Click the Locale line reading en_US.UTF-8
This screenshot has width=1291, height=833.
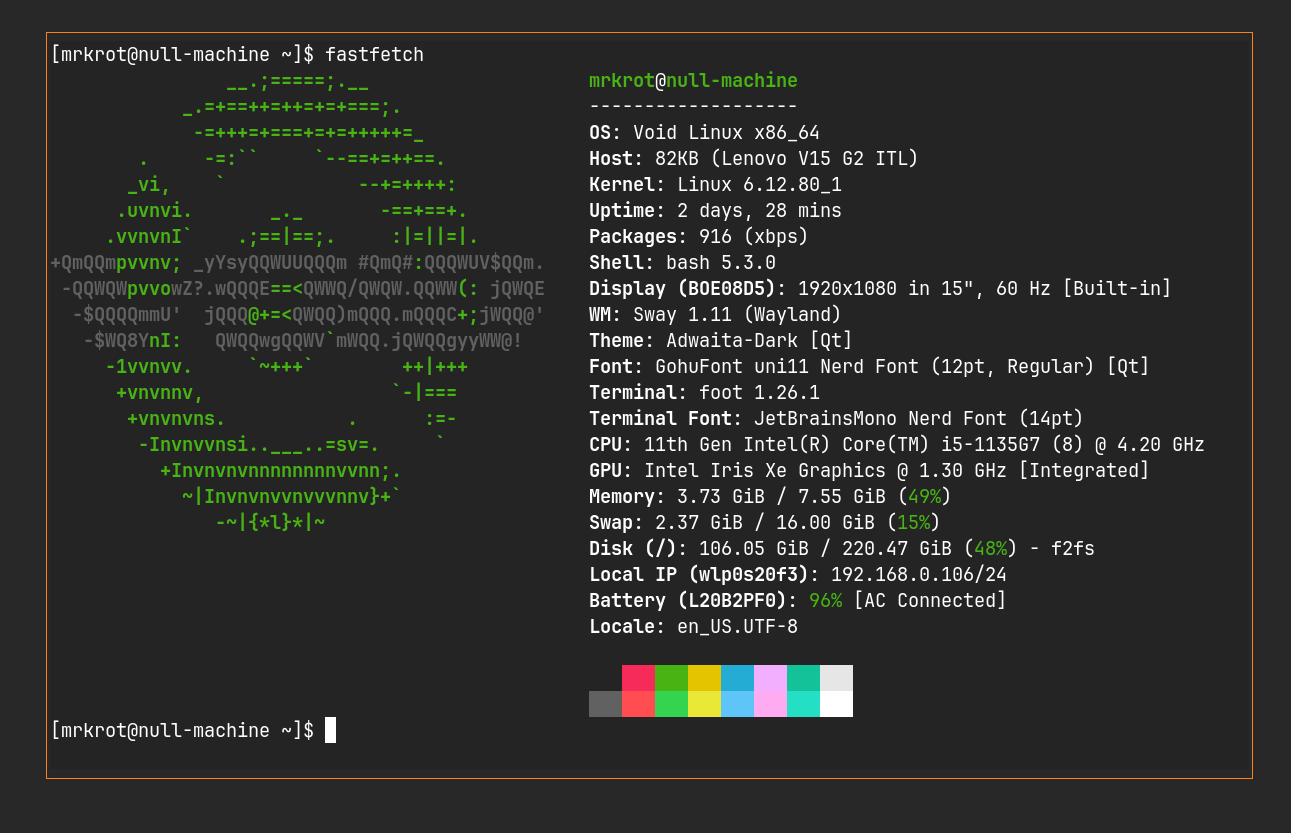coord(693,627)
